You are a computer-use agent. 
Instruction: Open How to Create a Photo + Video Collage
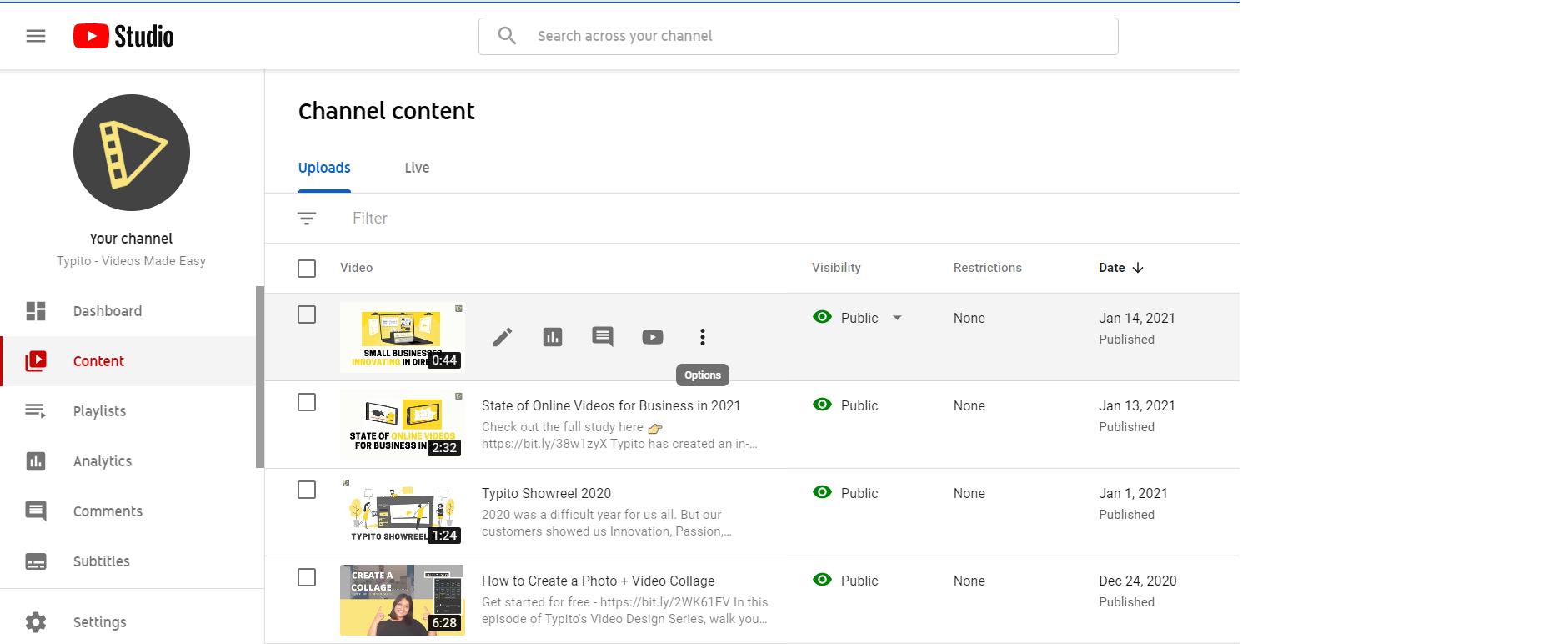[598, 581]
